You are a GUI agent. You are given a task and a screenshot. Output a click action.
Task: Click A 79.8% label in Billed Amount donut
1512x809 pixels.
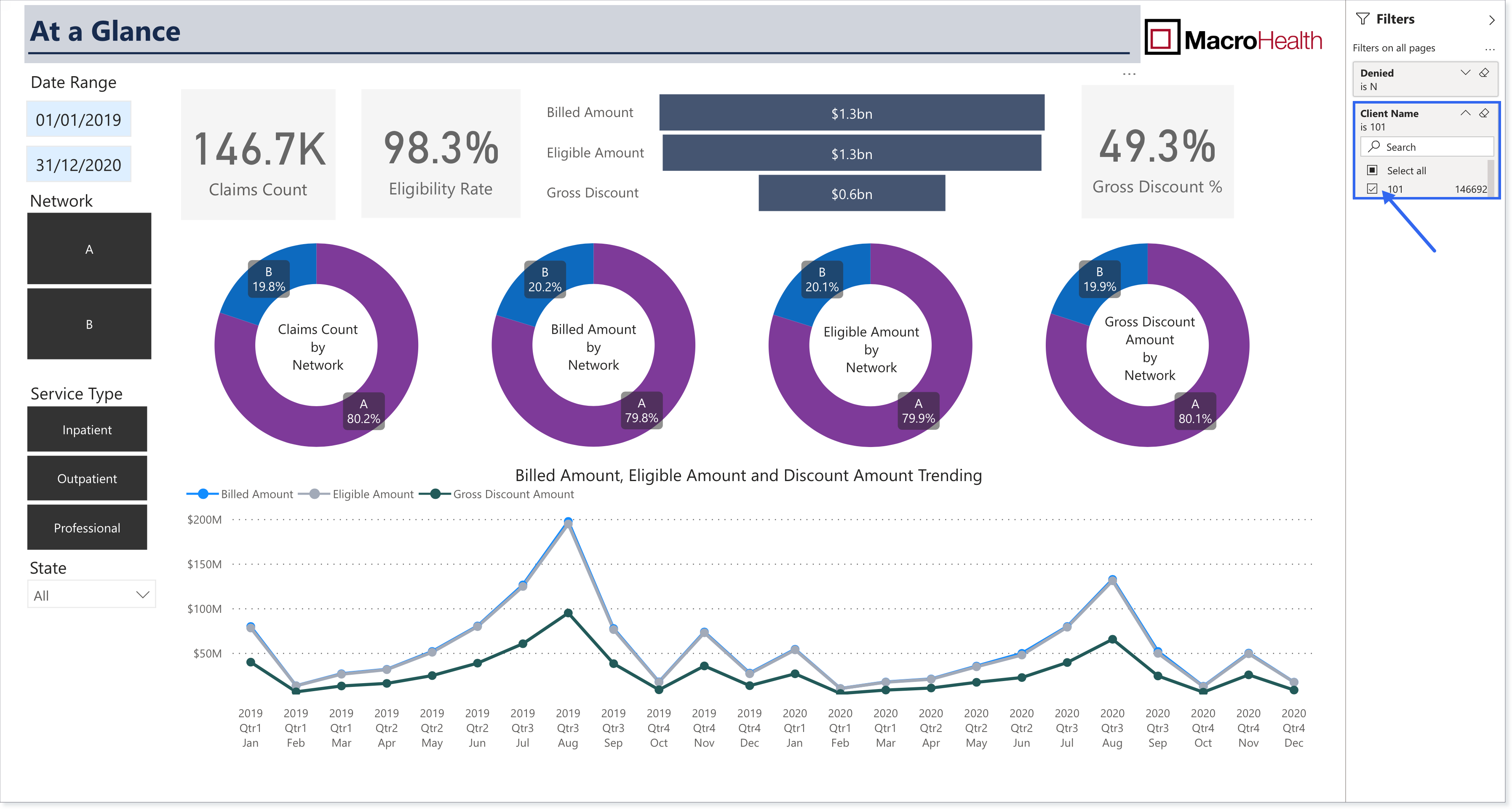(641, 411)
